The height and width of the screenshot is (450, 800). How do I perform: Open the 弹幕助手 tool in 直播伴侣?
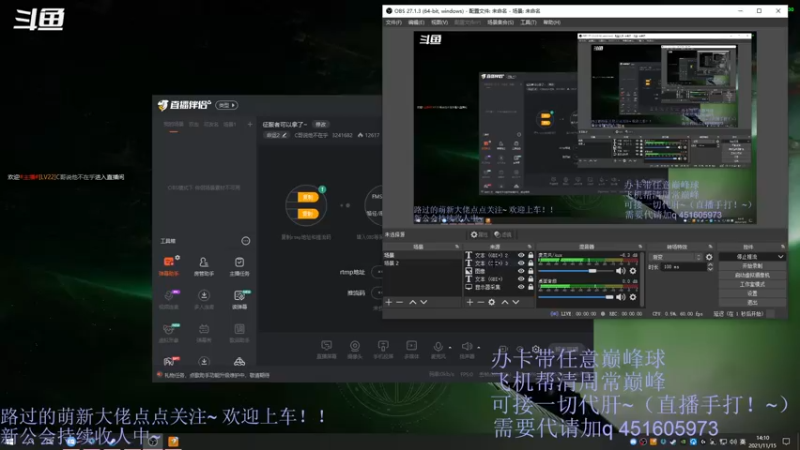[168, 266]
